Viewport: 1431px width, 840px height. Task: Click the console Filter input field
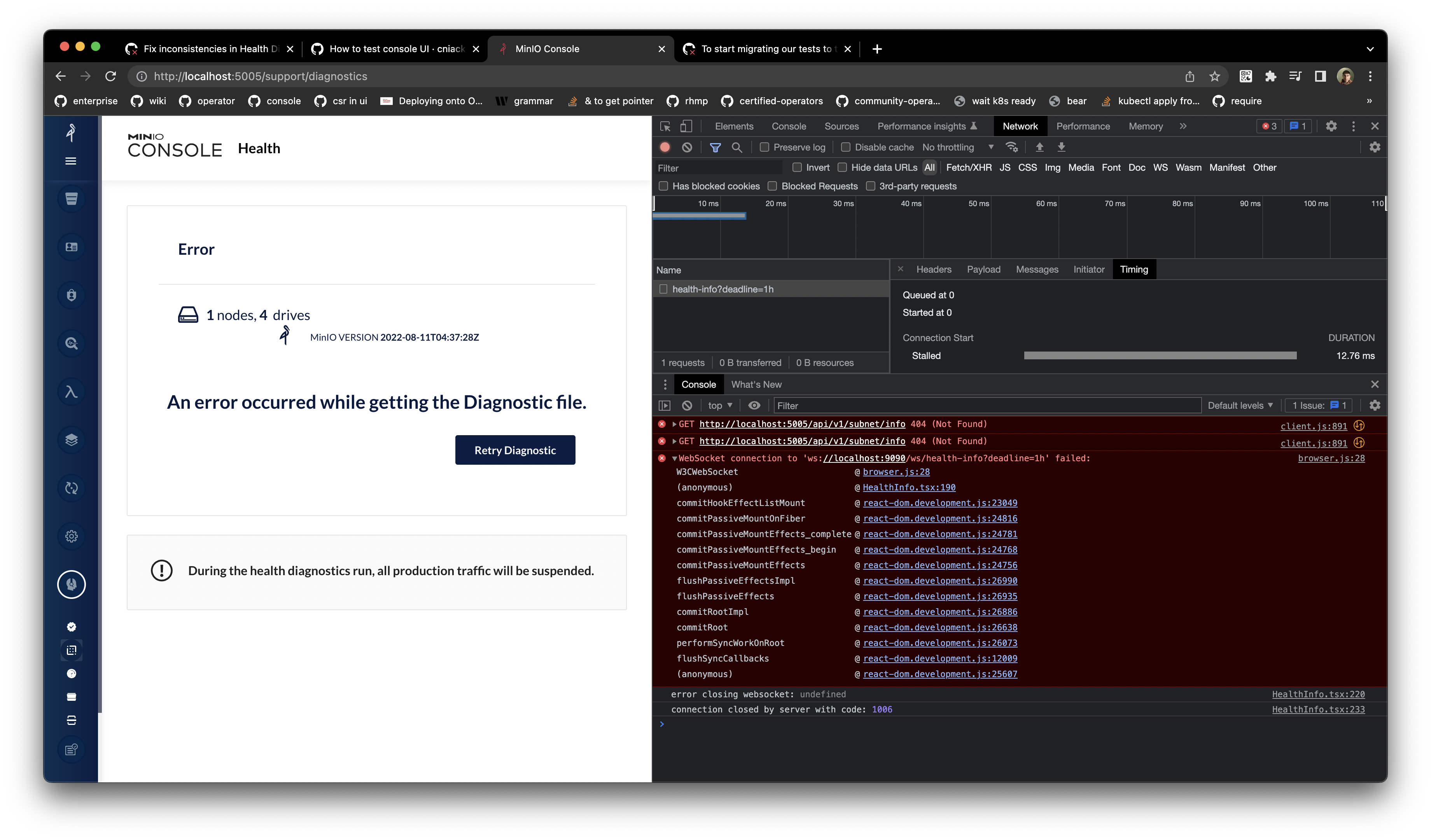tap(987, 406)
